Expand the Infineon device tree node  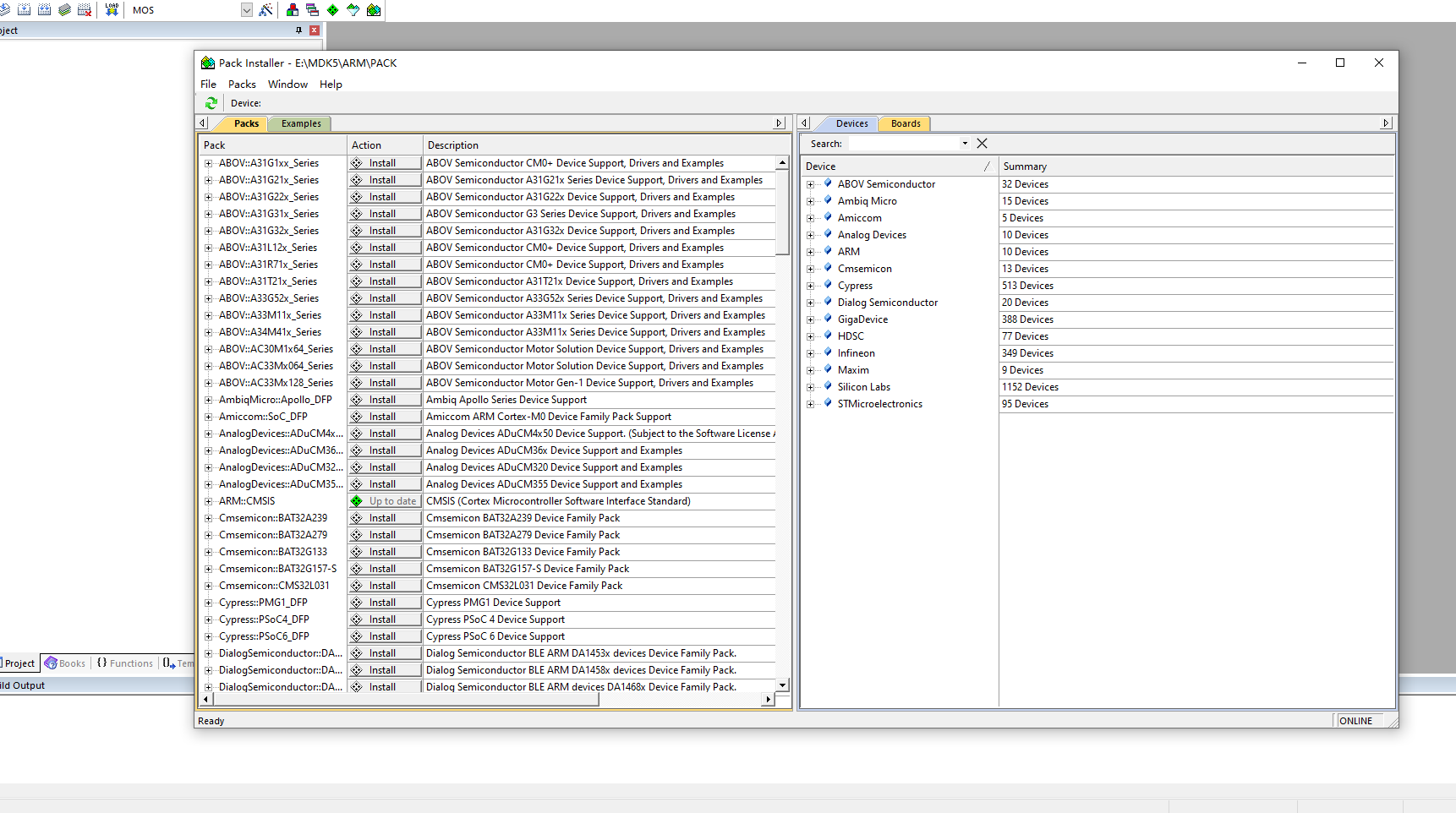coord(810,353)
